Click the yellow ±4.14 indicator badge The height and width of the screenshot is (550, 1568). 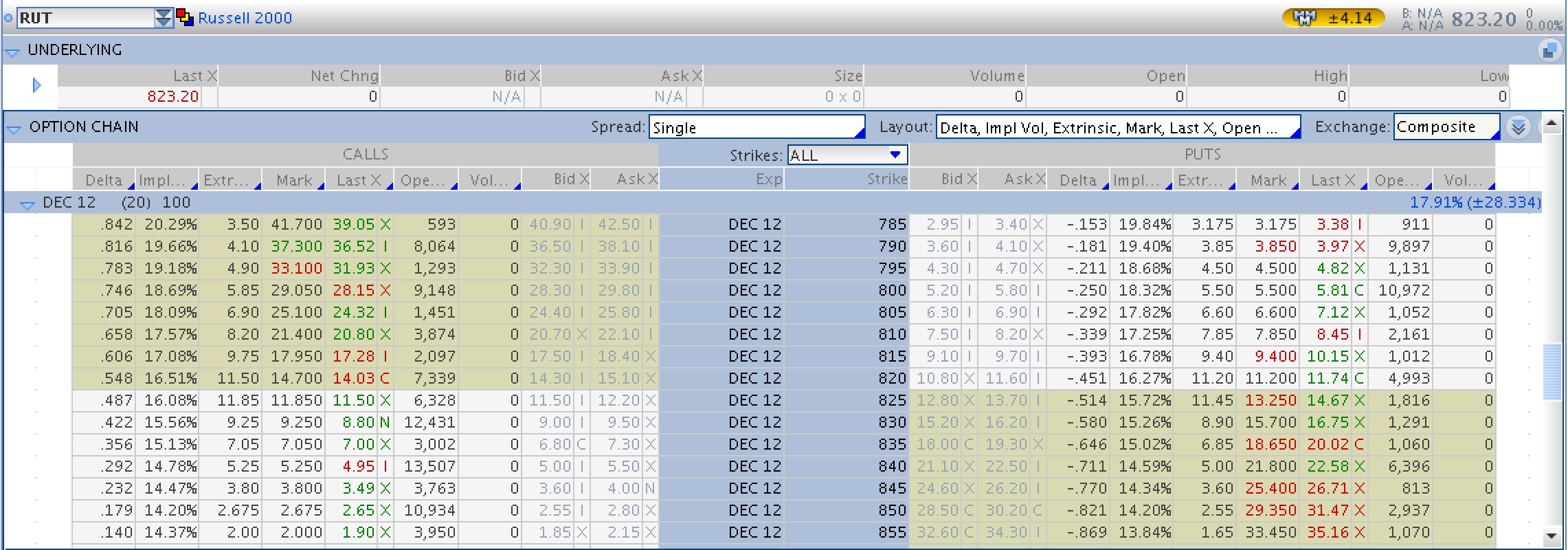[x=1332, y=18]
